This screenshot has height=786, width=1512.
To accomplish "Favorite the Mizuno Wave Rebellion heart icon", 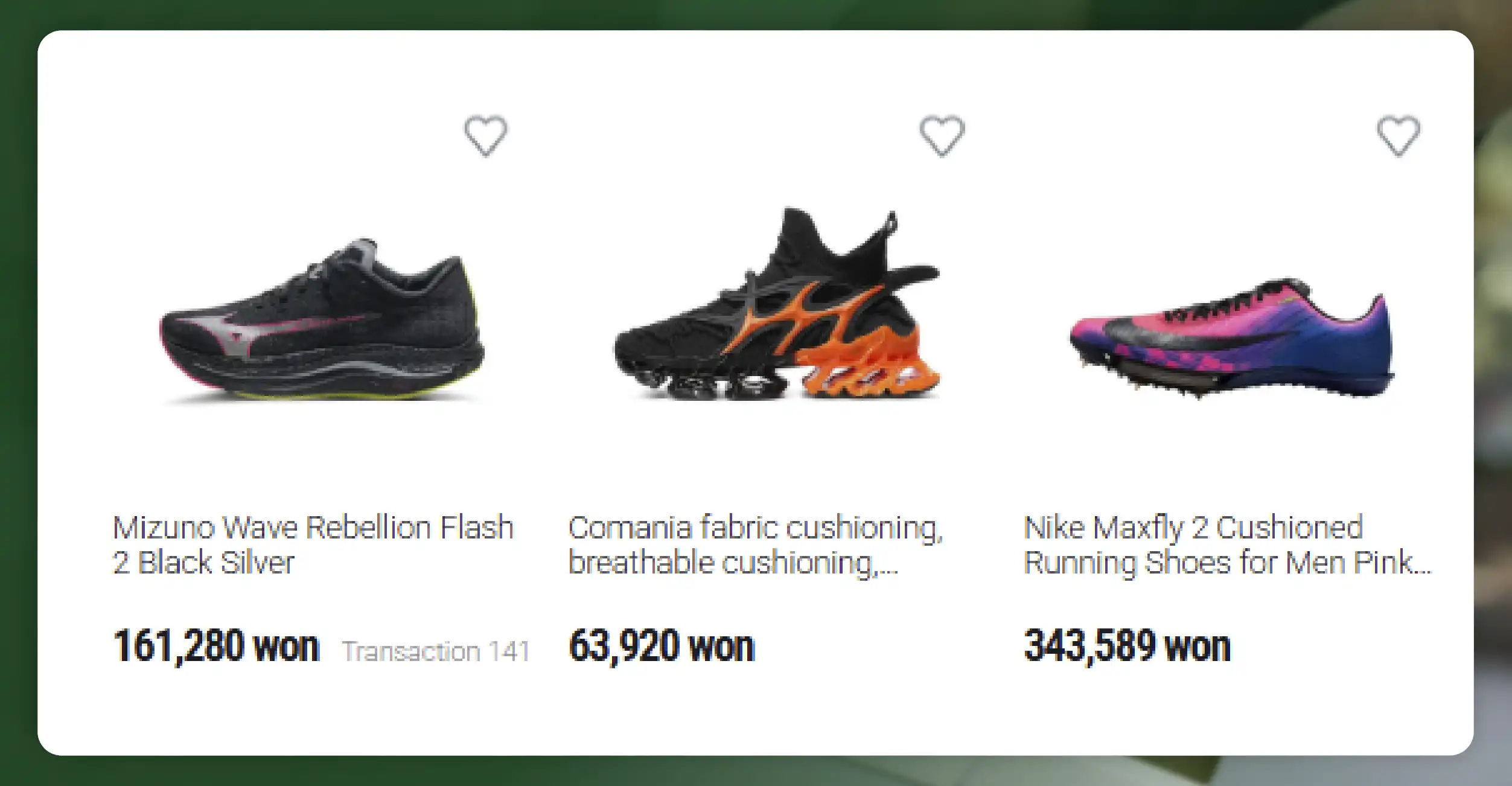I will pyautogui.click(x=485, y=135).
